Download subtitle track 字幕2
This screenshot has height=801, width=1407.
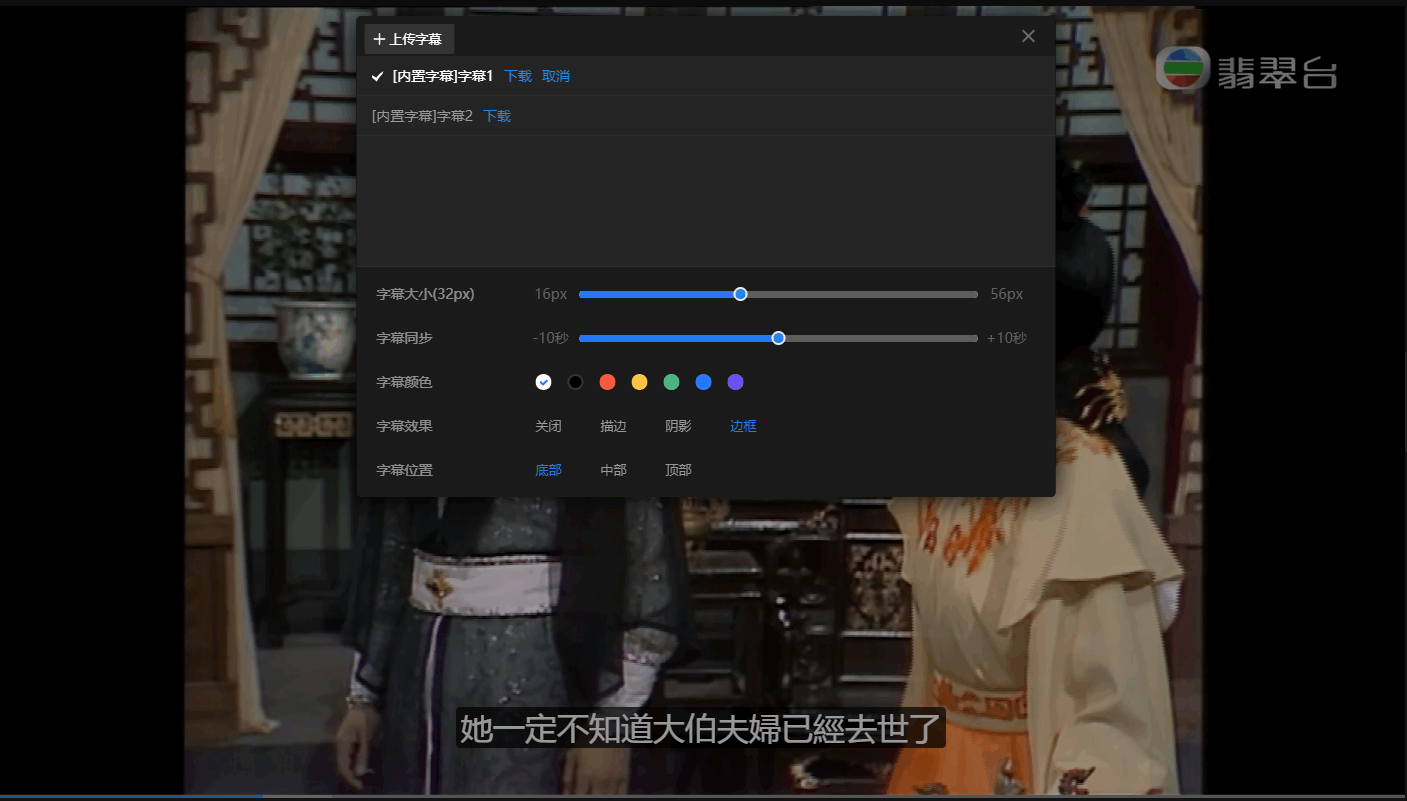[496, 115]
